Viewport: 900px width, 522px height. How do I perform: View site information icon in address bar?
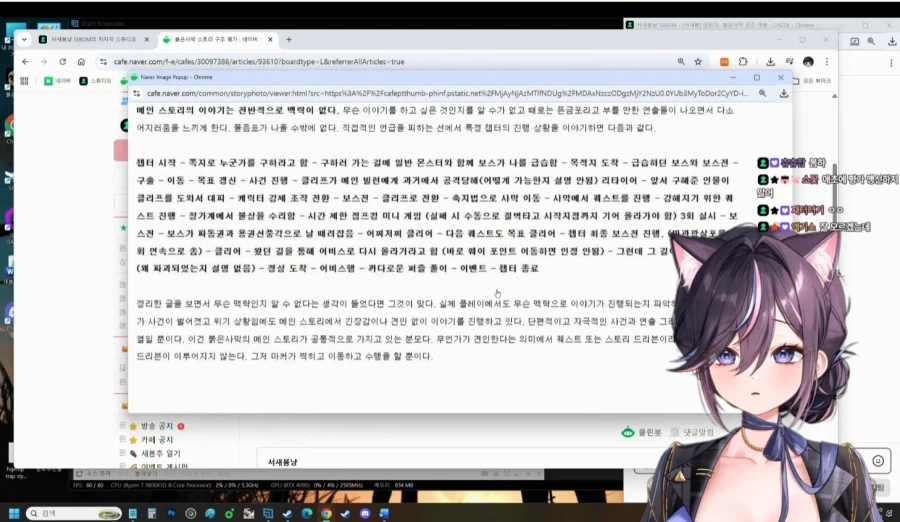click(x=103, y=61)
